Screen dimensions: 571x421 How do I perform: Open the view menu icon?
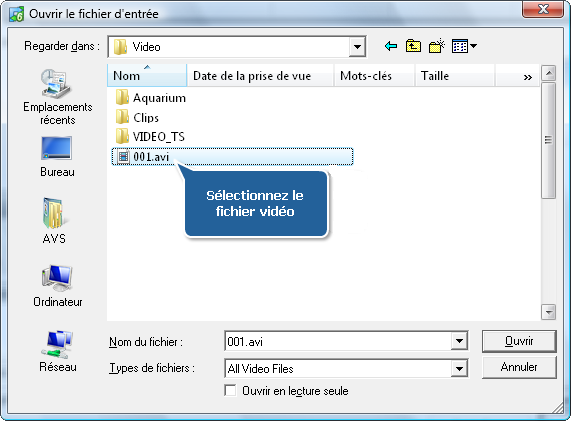click(464, 46)
